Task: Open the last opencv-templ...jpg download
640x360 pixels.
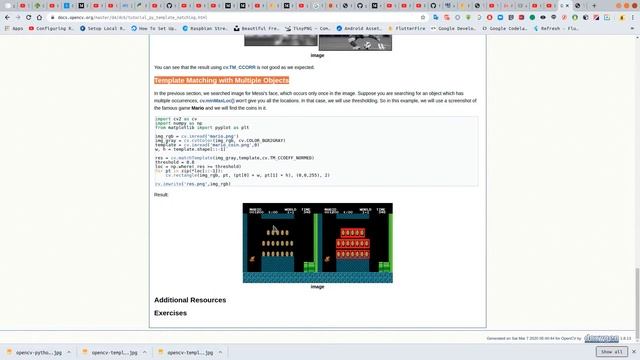Action: 186,352
